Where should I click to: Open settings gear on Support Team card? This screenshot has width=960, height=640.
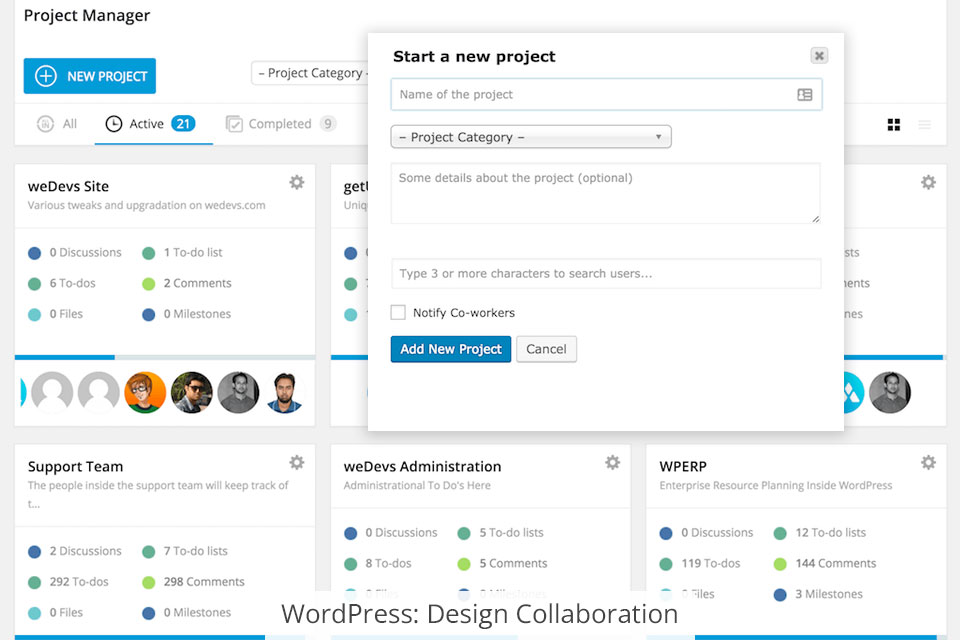point(297,462)
